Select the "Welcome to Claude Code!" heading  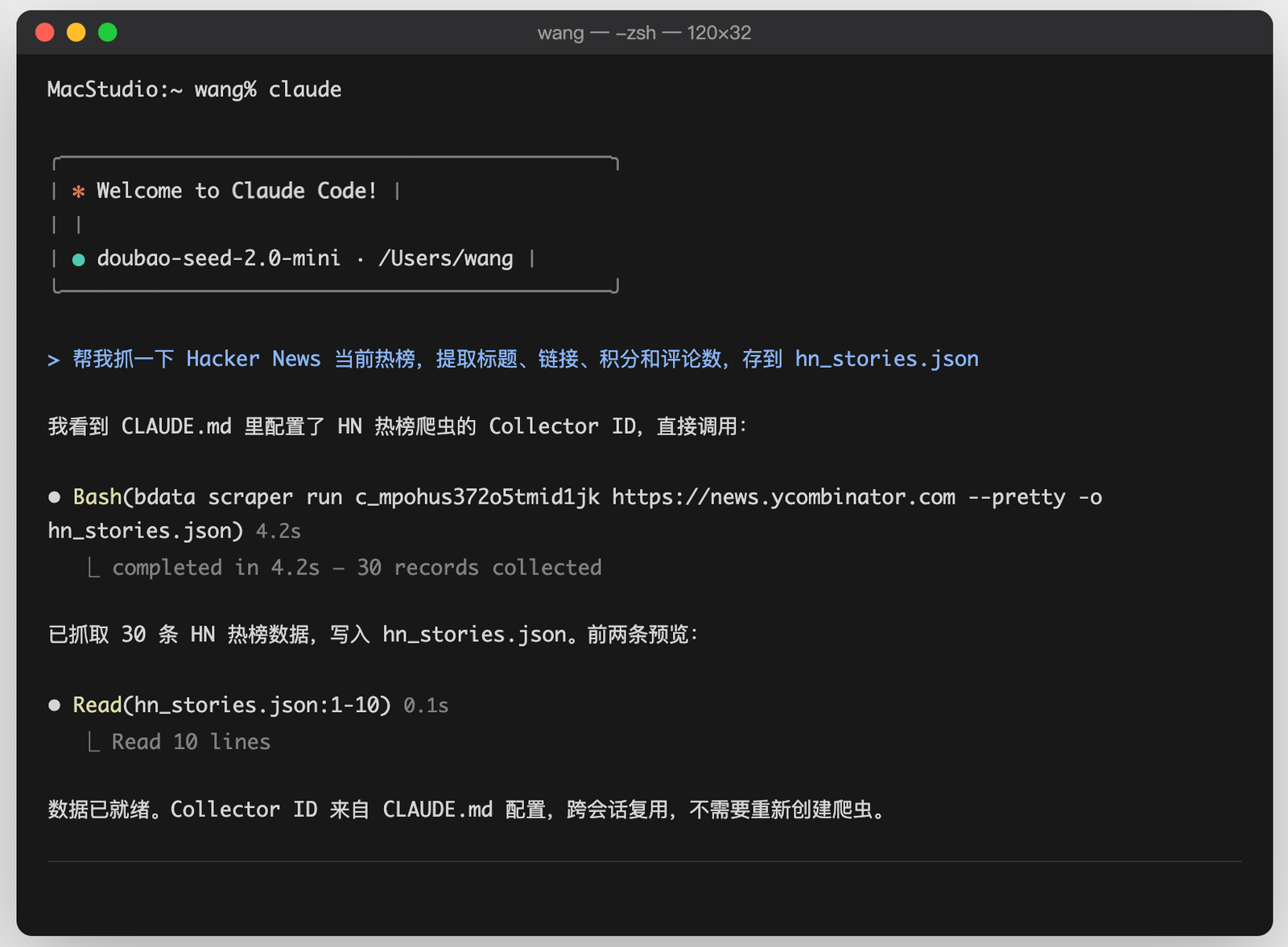point(237,191)
